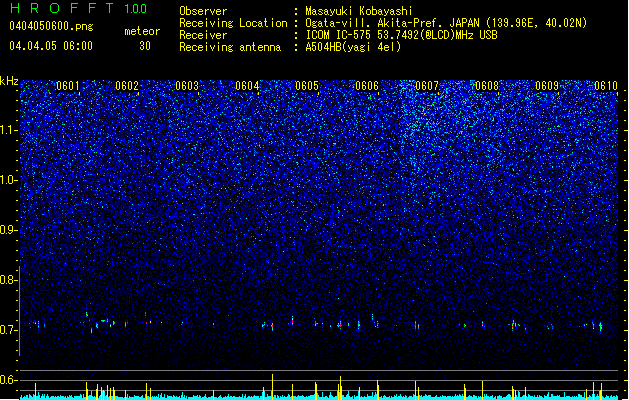Click the 0608 time marker
The image size is (629, 400).
(x=487, y=86)
